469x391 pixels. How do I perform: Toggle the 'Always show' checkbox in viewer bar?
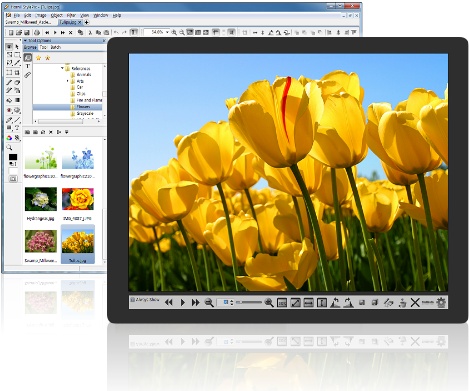point(132,300)
